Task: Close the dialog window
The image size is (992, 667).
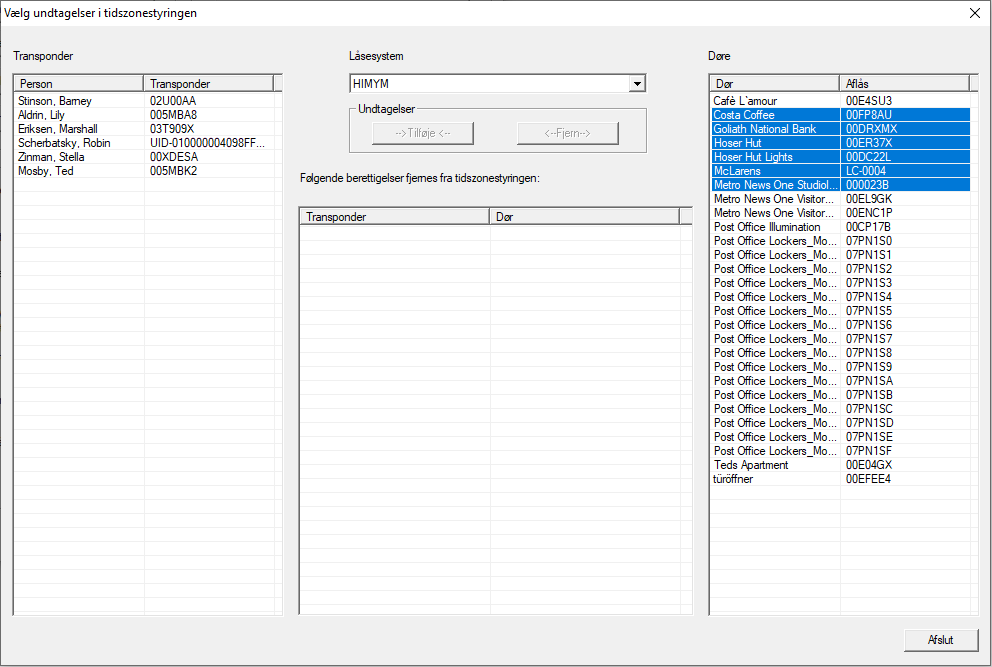Action: [974, 13]
